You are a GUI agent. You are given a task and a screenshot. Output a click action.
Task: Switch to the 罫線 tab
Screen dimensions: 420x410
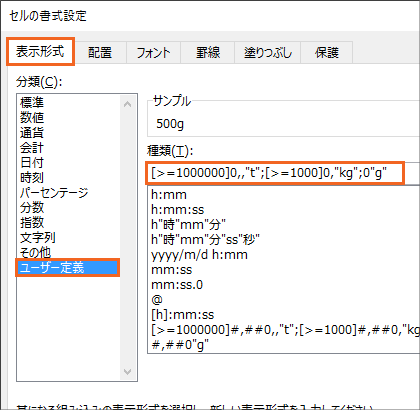tap(208, 52)
